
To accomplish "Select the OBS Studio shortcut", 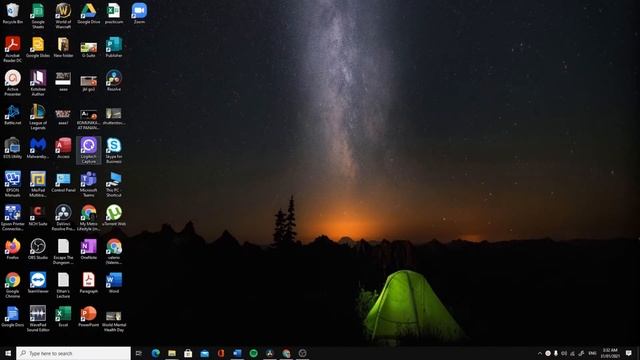I will tap(38, 249).
